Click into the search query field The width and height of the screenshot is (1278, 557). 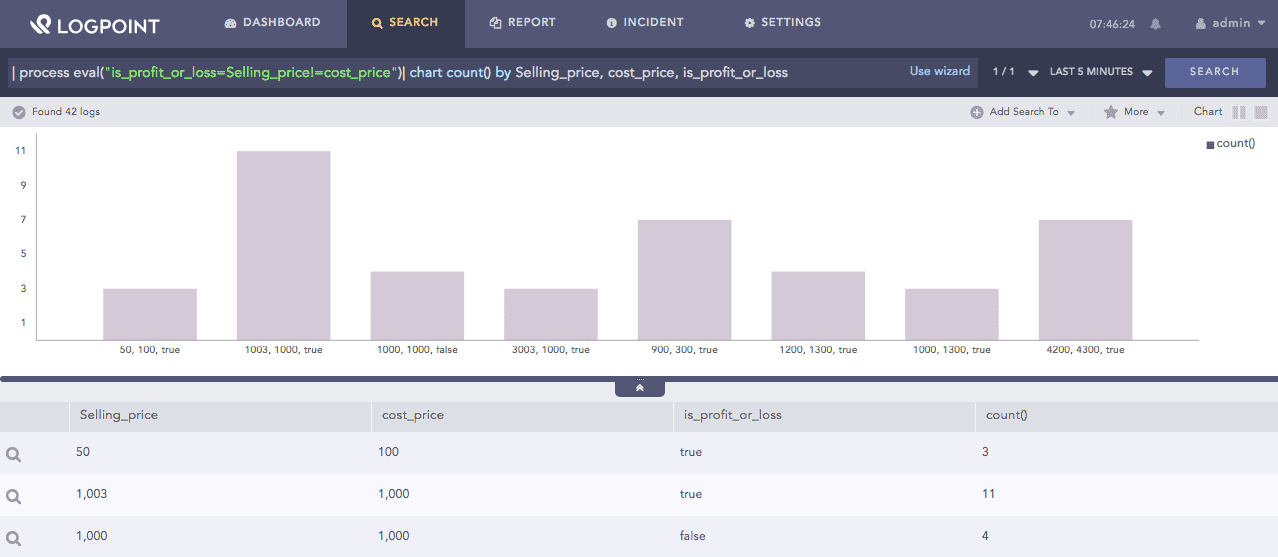450,72
